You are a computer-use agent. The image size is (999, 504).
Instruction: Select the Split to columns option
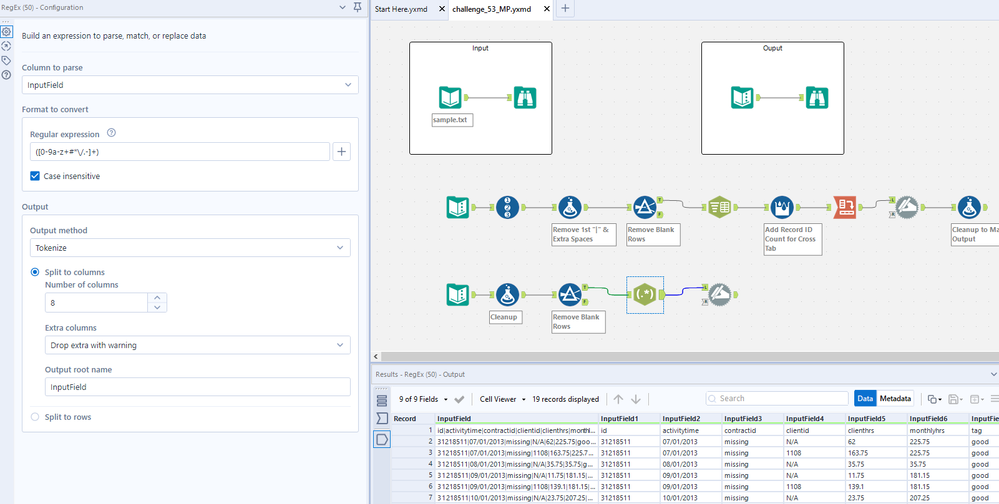tap(36, 272)
